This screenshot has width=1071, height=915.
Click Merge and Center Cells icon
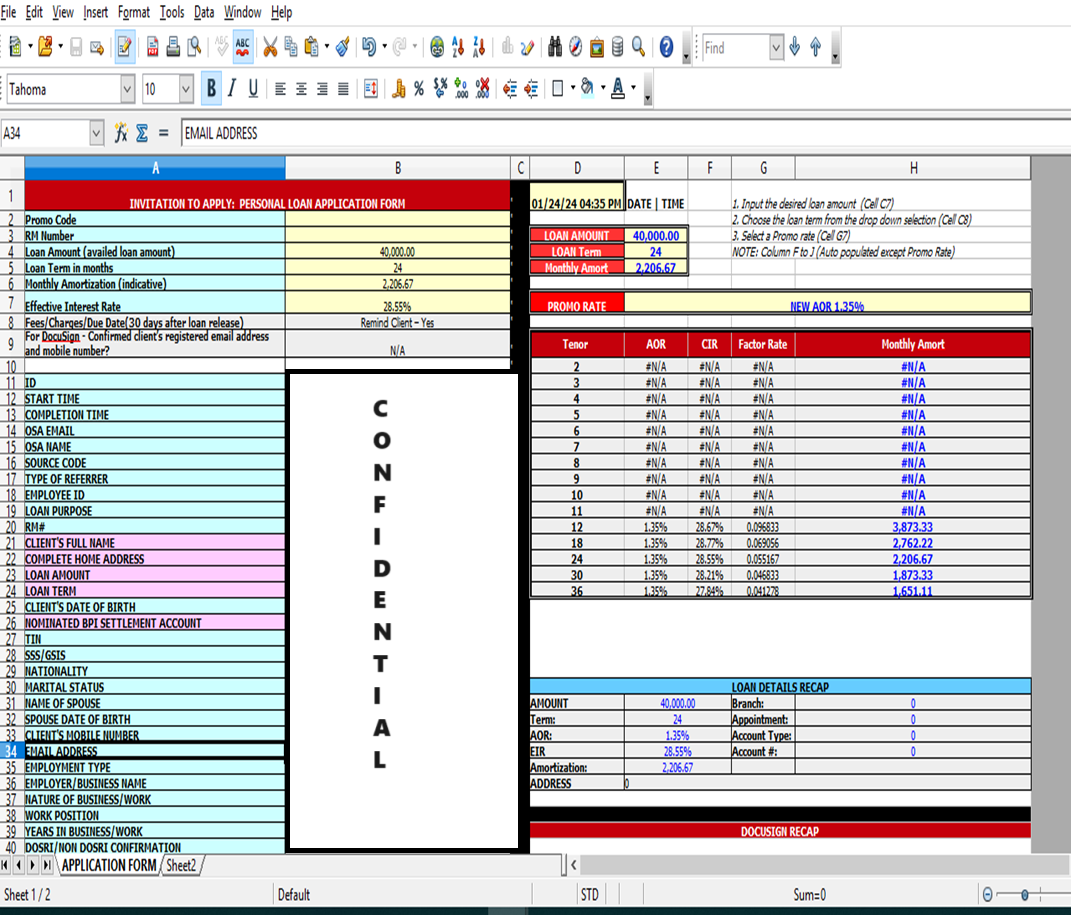[371, 89]
